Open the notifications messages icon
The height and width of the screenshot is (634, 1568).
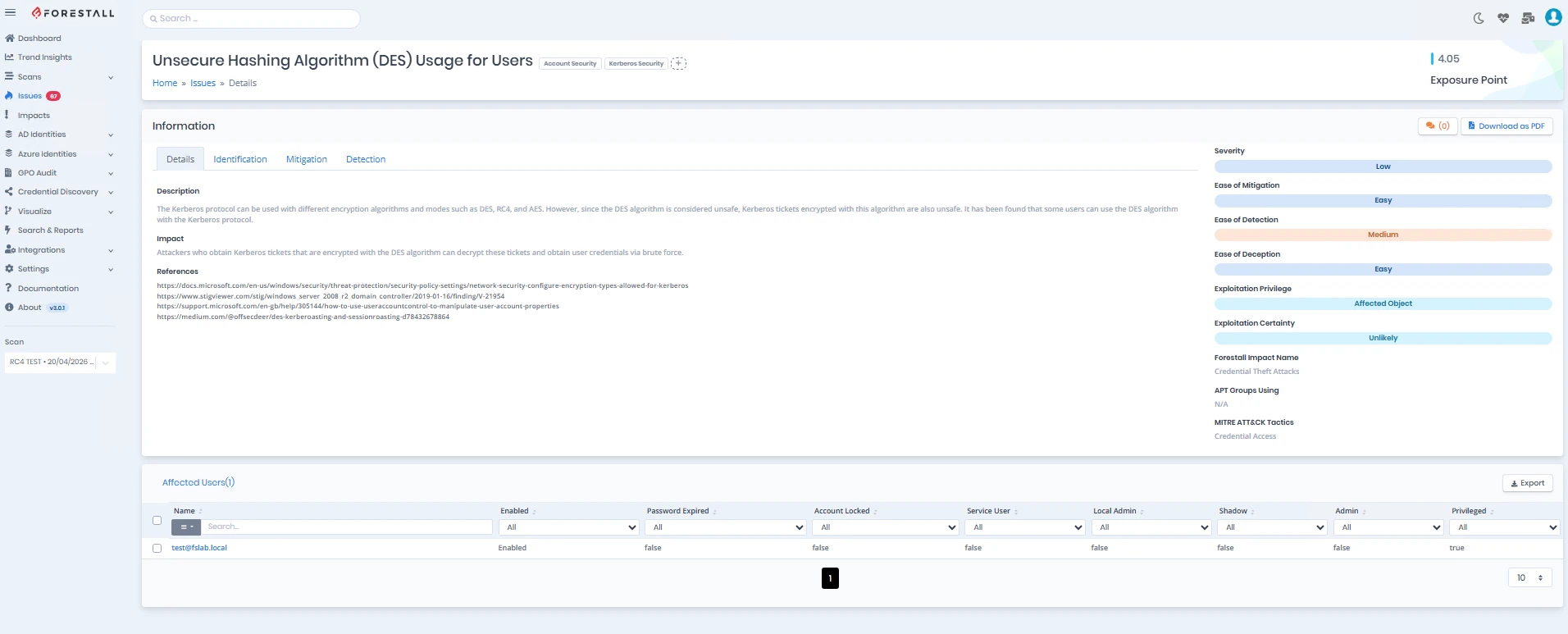[x=1528, y=18]
